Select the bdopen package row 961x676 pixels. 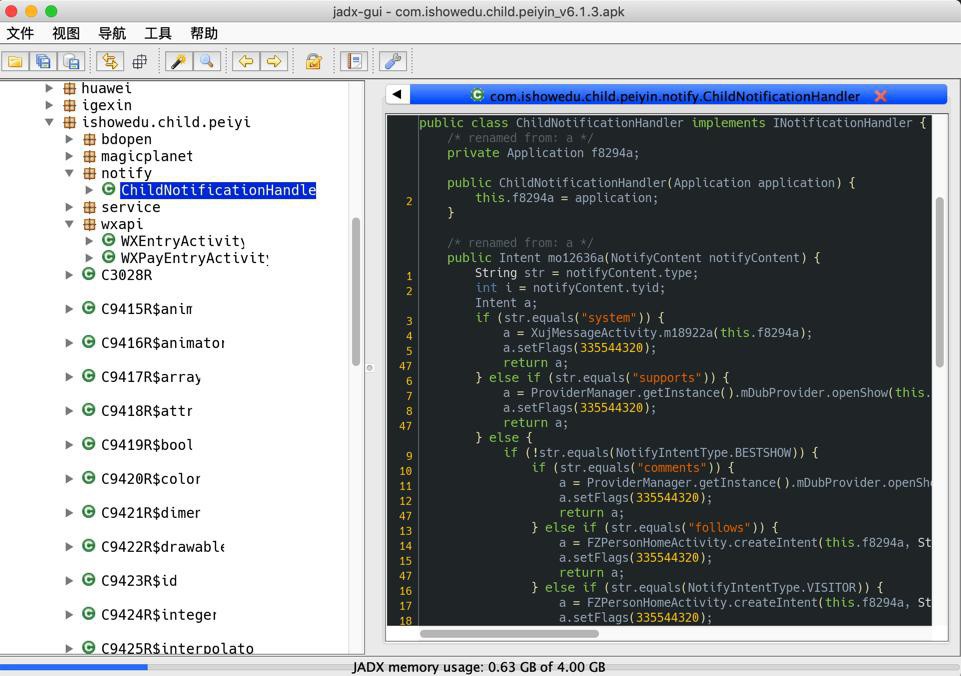pos(126,139)
